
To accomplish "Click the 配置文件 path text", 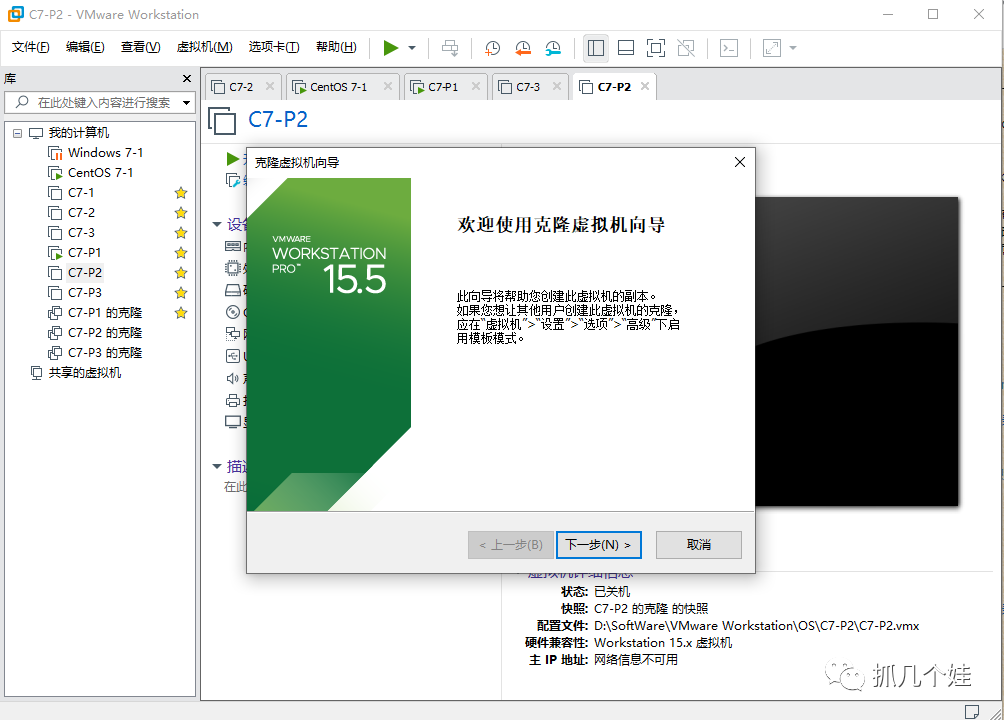I will pyautogui.click(x=756, y=626).
